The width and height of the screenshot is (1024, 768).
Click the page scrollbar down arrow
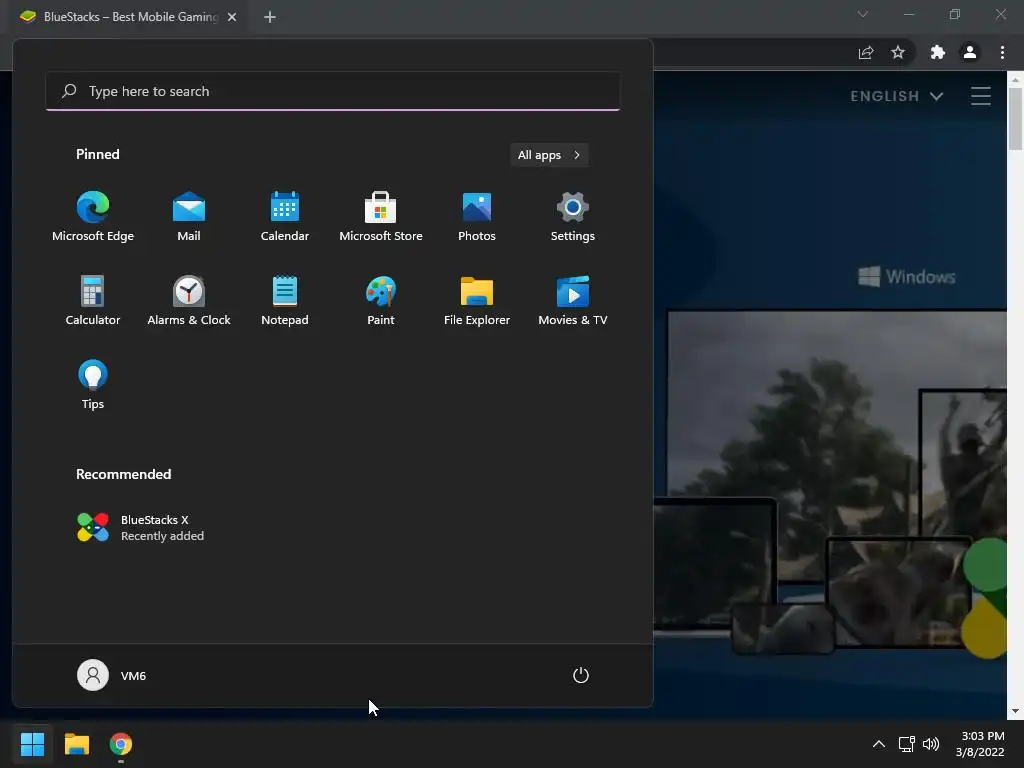tap(1015, 711)
